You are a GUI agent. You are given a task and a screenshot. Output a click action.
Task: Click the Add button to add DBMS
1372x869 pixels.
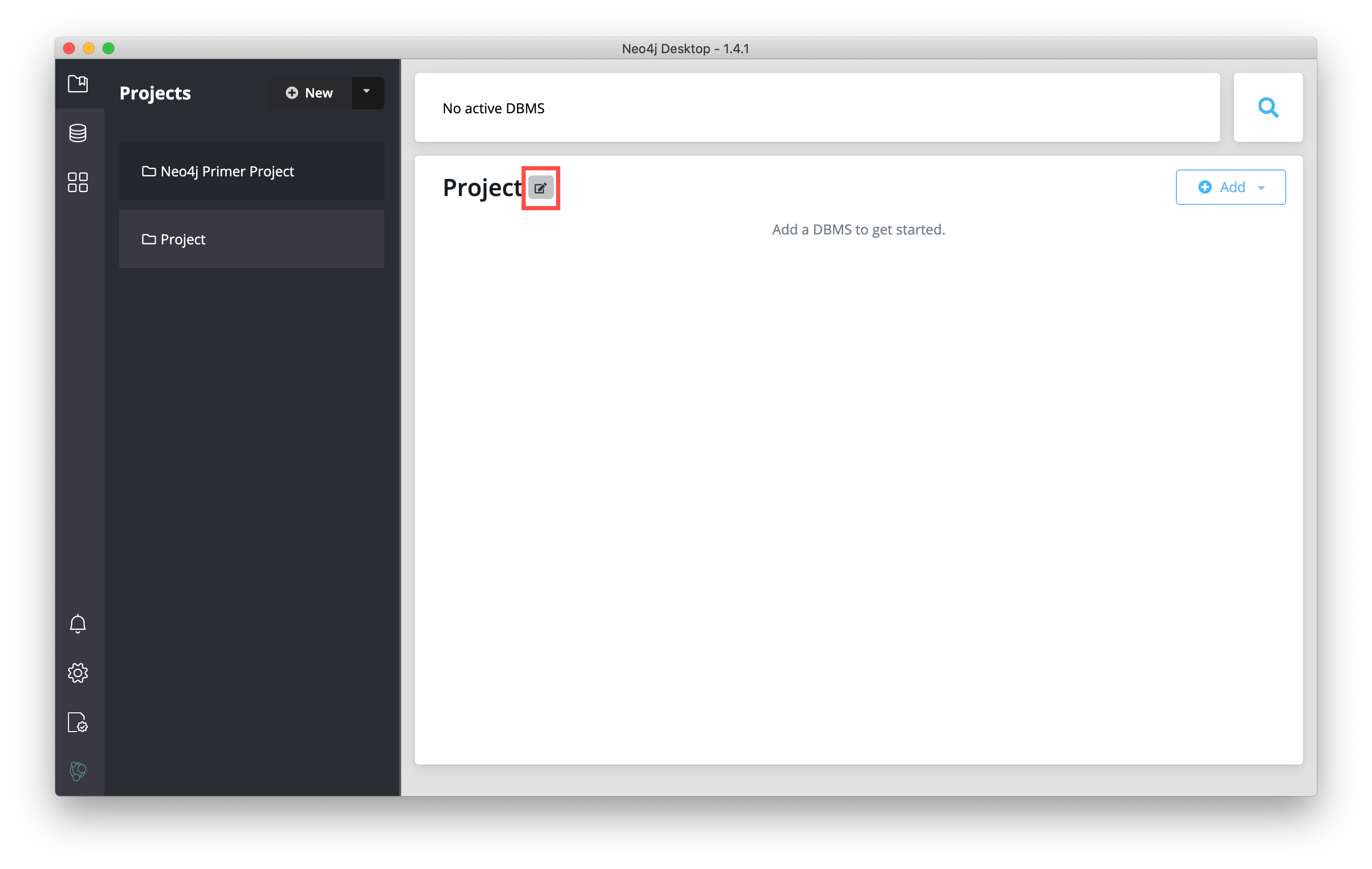1229,187
